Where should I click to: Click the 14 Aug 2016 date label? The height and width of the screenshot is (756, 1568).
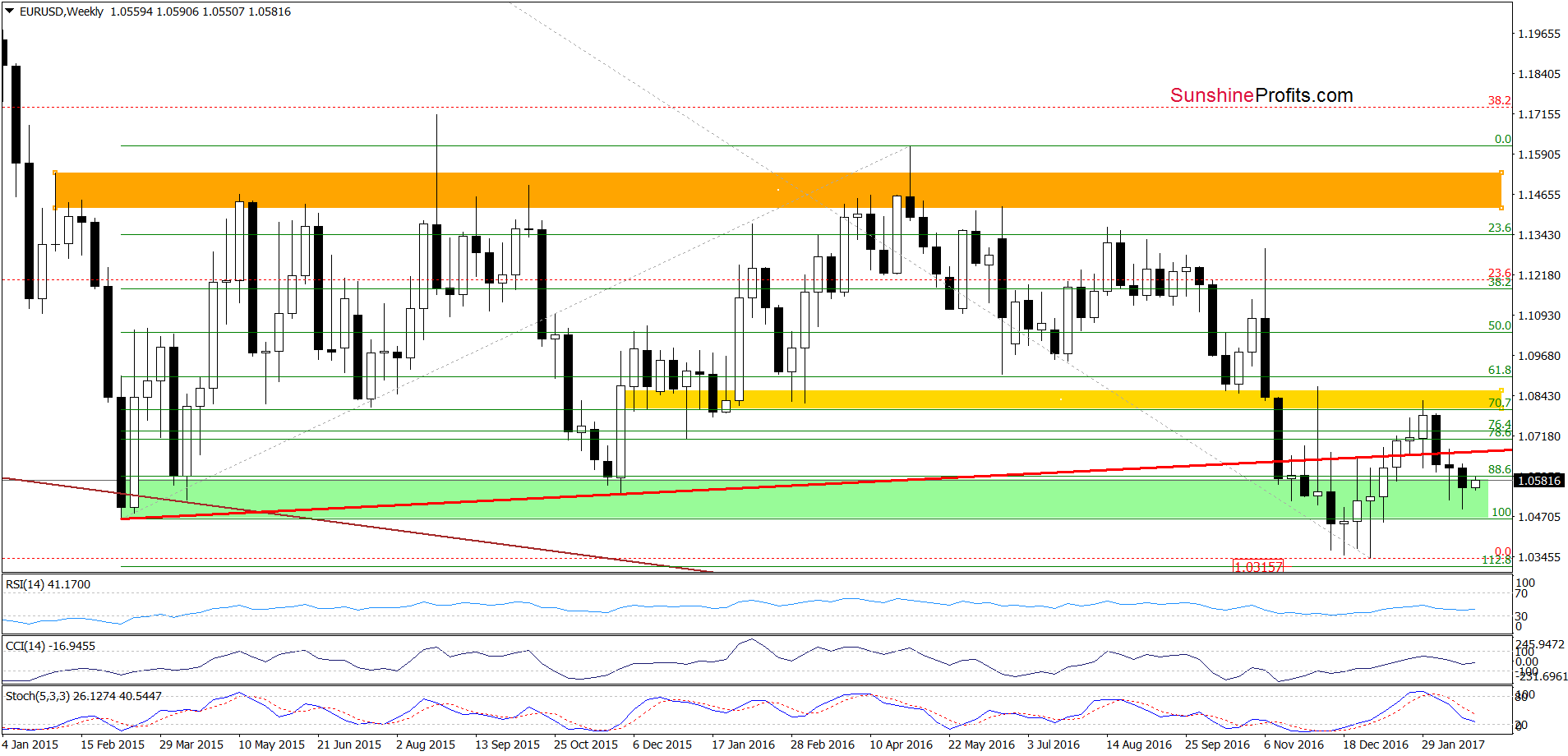[x=1139, y=744]
